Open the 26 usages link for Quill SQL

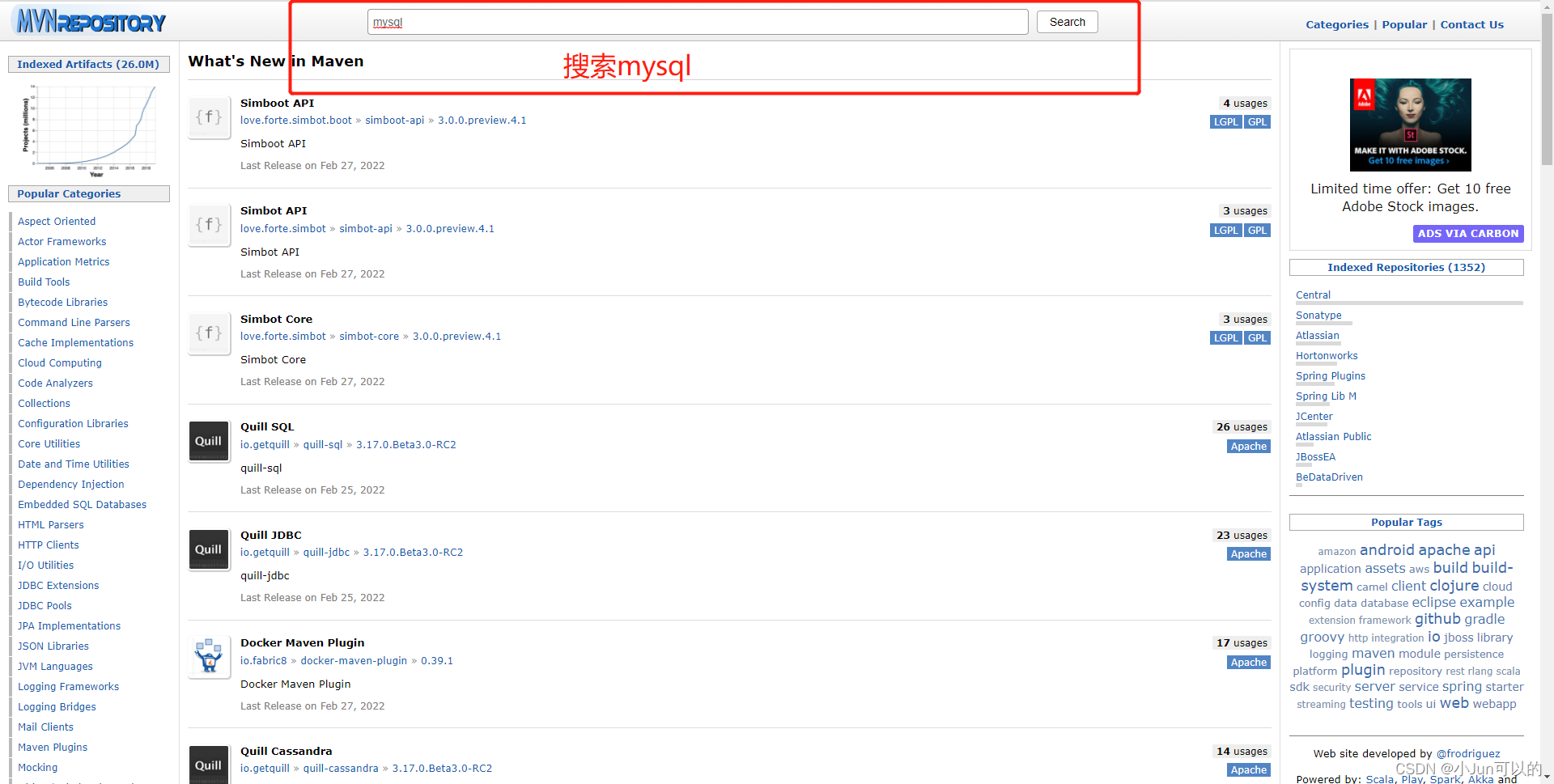click(x=1242, y=426)
